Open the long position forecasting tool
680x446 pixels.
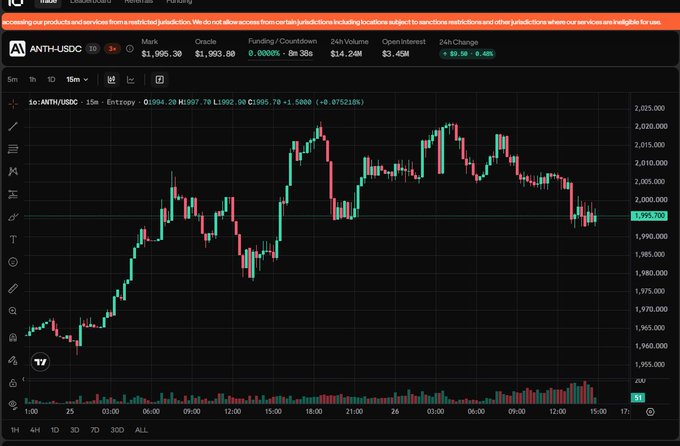13,194
